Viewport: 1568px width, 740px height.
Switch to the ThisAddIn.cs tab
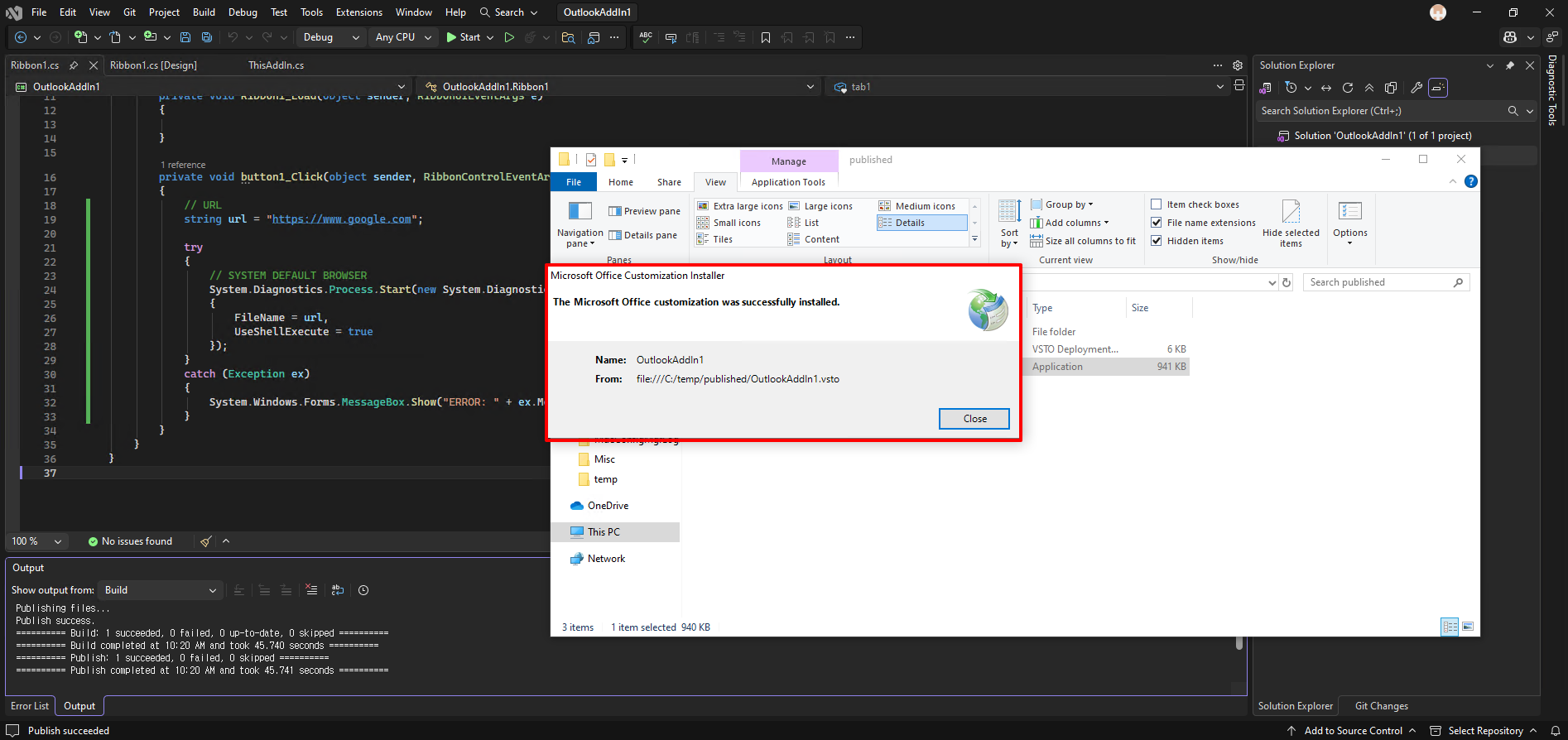click(276, 65)
